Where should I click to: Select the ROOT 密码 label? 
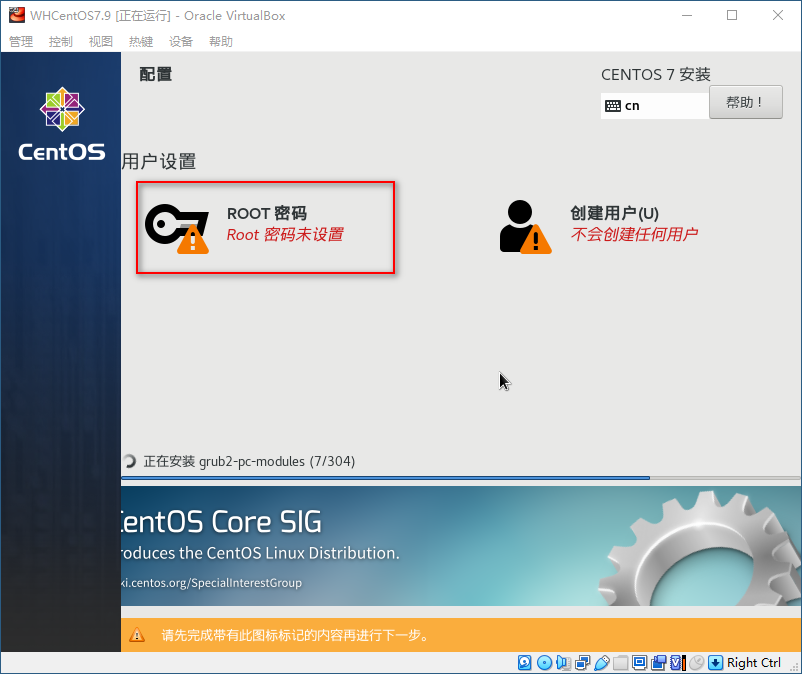click(x=267, y=213)
